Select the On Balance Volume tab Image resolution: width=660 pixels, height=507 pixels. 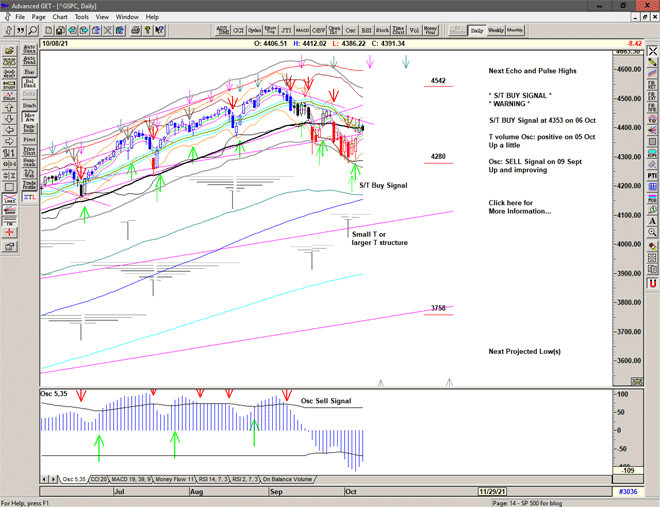(288, 479)
